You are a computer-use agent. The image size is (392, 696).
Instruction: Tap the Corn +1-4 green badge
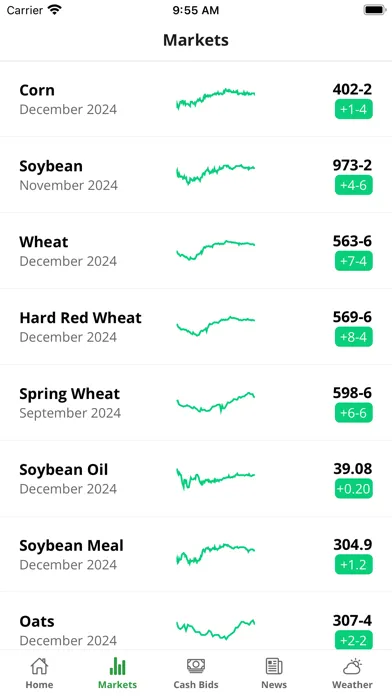point(353,109)
